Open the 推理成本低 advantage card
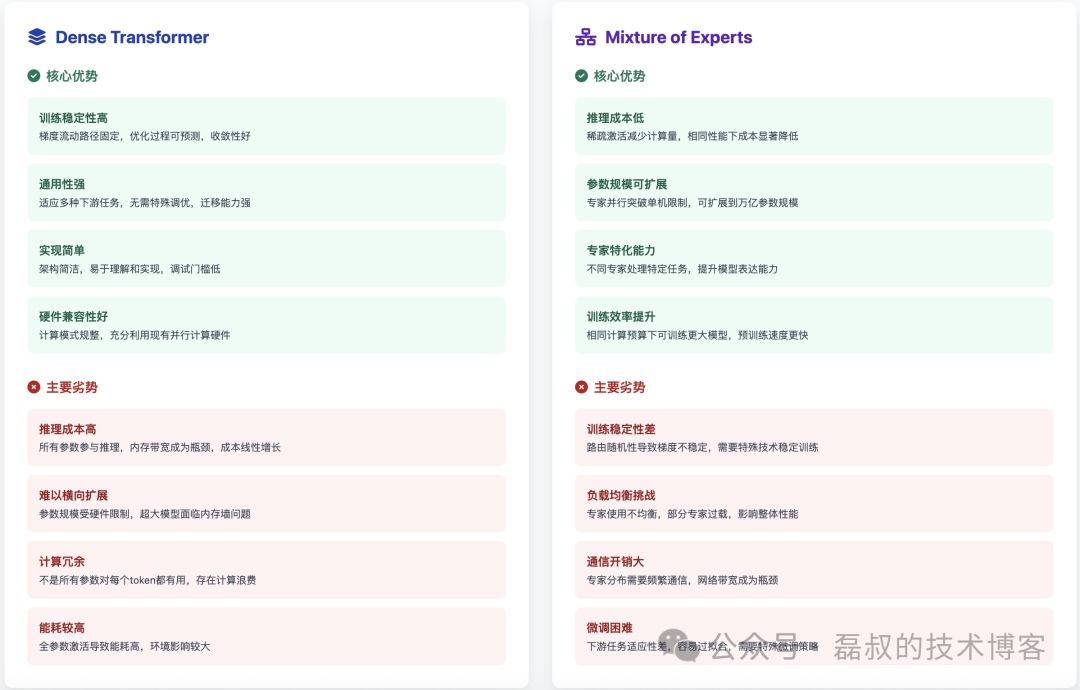This screenshot has width=1080, height=690. tap(814, 125)
